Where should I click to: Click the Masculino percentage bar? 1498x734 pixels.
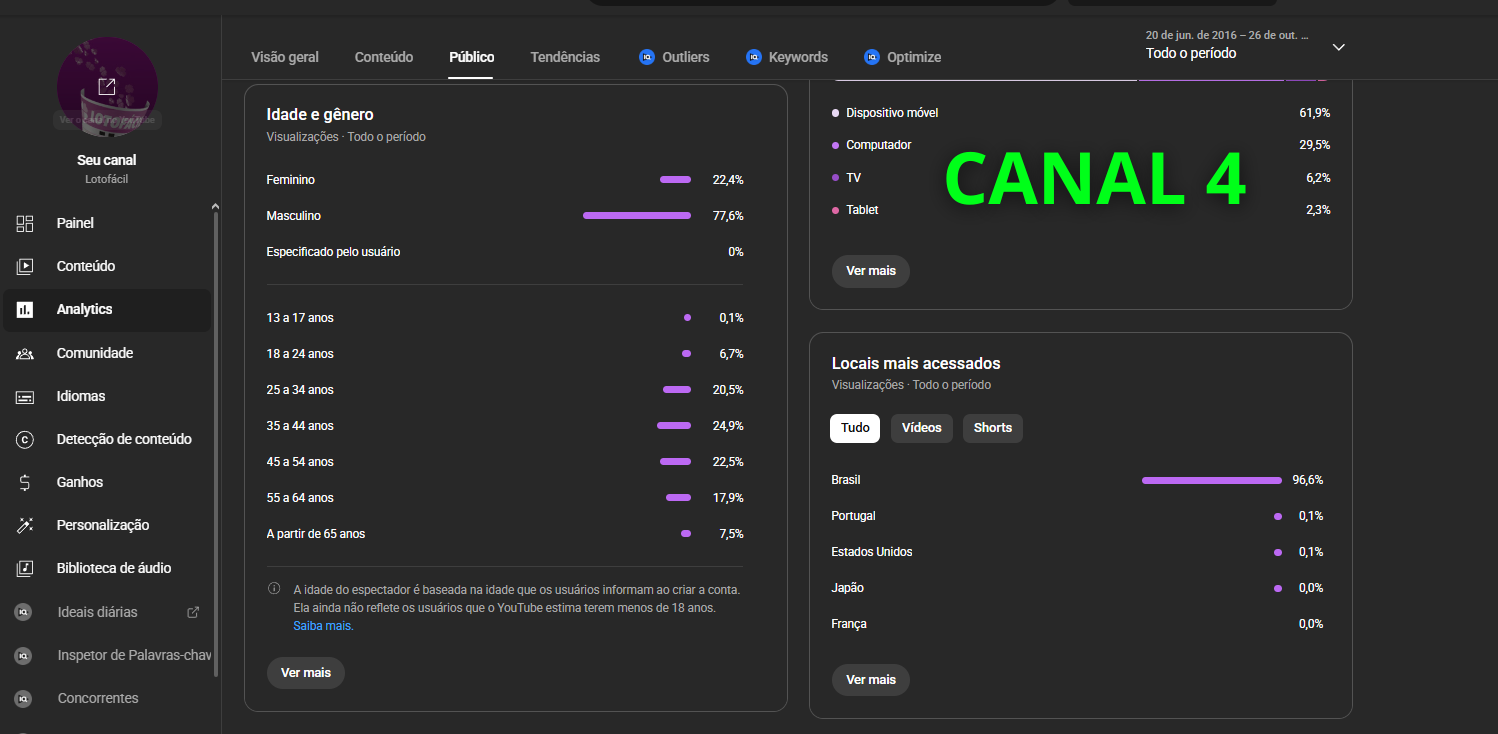tap(637, 216)
